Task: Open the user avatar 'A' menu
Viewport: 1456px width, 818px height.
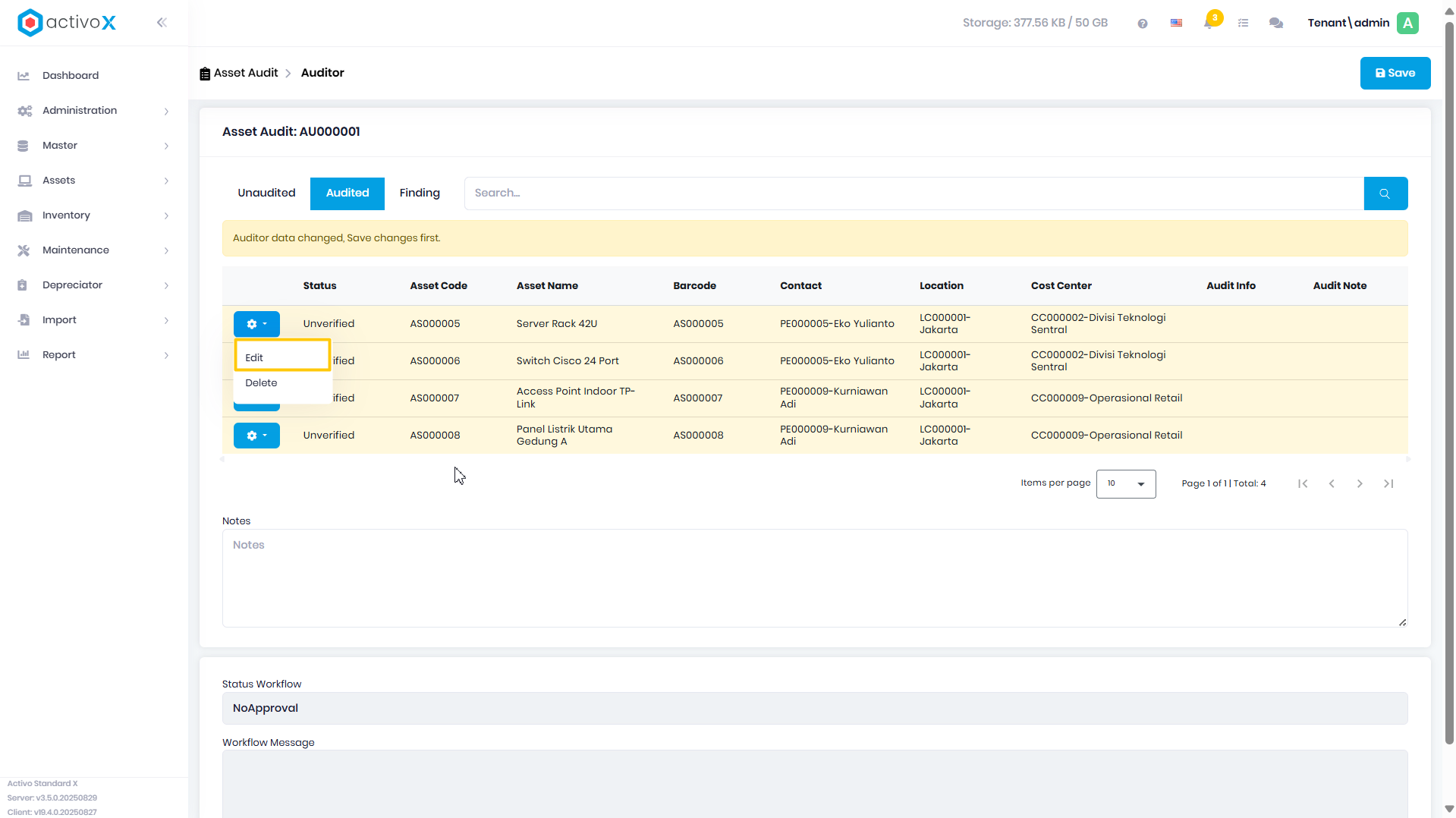Action: click(1407, 23)
